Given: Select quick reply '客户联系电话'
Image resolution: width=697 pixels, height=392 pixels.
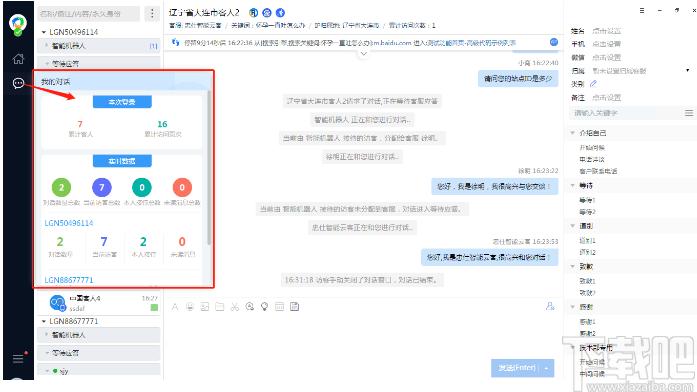Looking at the screenshot, I should click(598, 171).
